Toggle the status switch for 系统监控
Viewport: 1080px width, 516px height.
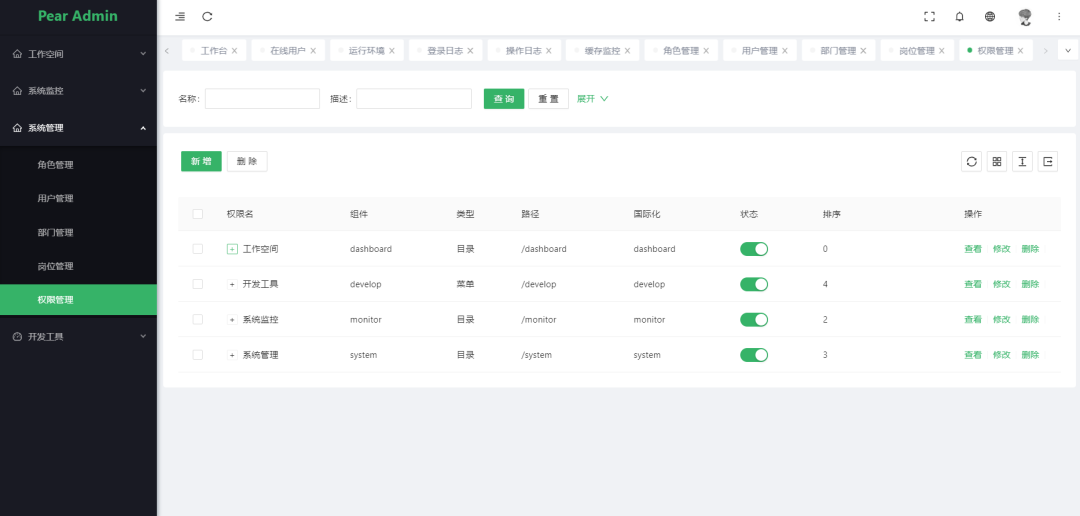754,320
